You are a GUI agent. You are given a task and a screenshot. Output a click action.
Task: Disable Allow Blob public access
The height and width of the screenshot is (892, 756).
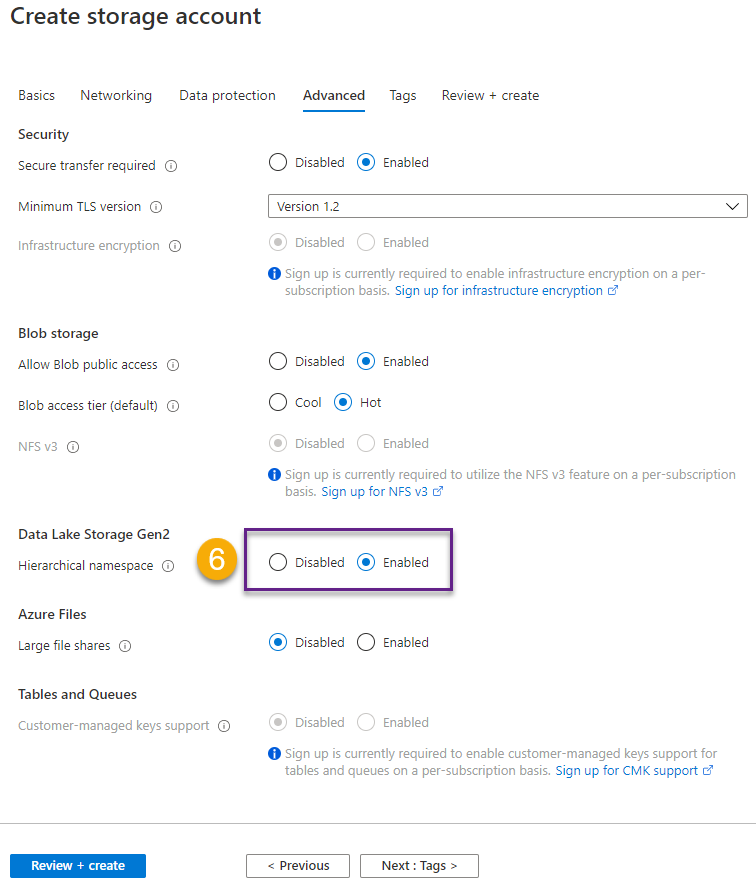(x=278, y=361)
